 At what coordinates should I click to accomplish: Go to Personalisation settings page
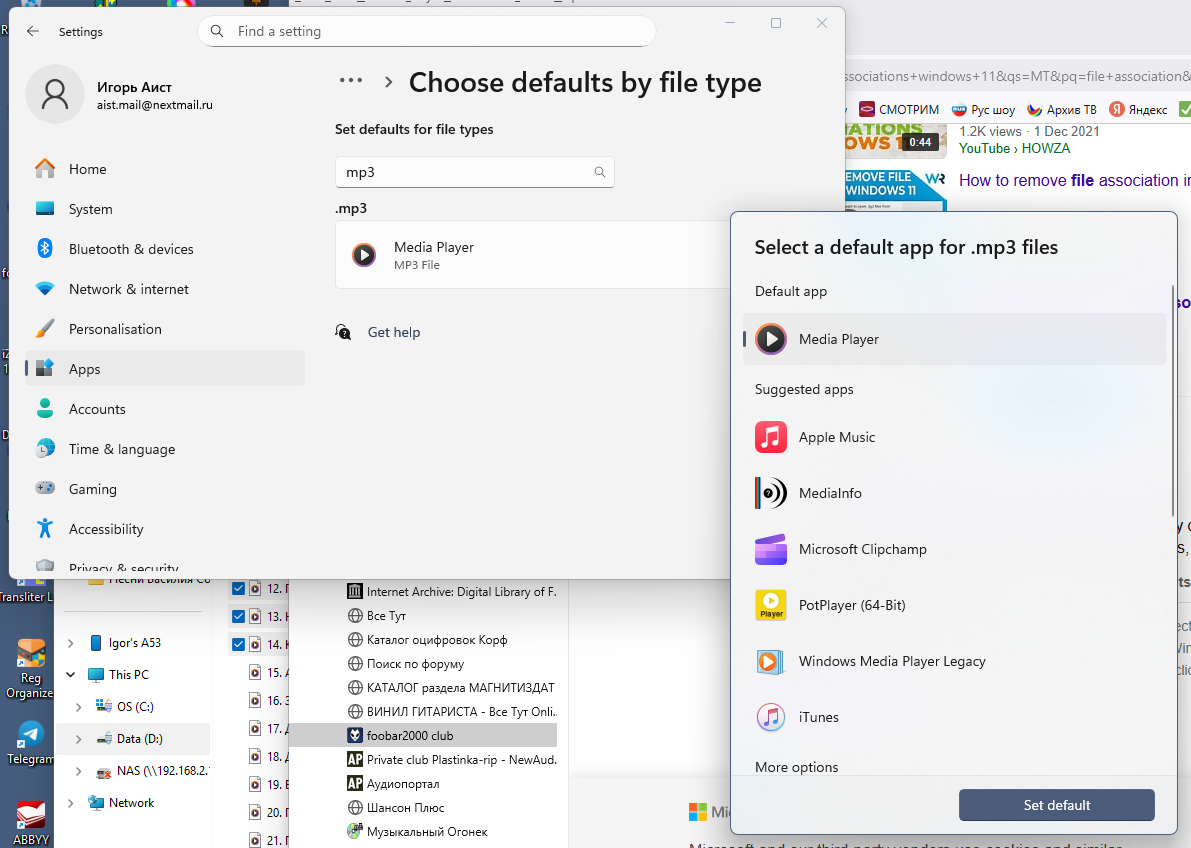(114, 329)
